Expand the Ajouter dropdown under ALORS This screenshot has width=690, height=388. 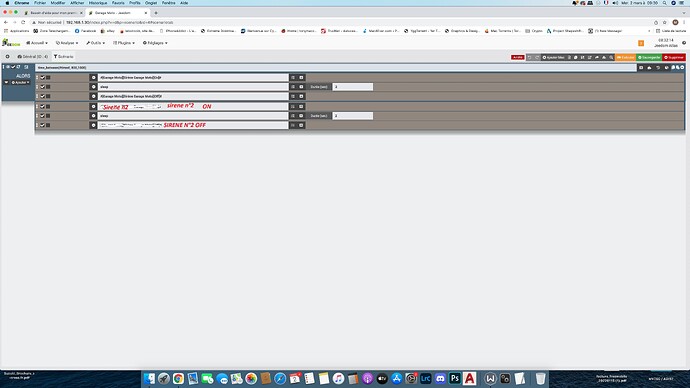21,82
